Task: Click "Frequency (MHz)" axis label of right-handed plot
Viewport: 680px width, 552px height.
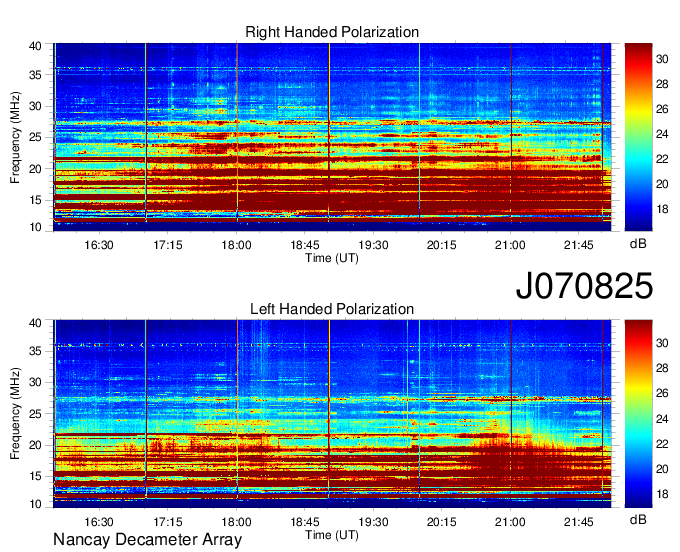Action: (x=15, y=137)
